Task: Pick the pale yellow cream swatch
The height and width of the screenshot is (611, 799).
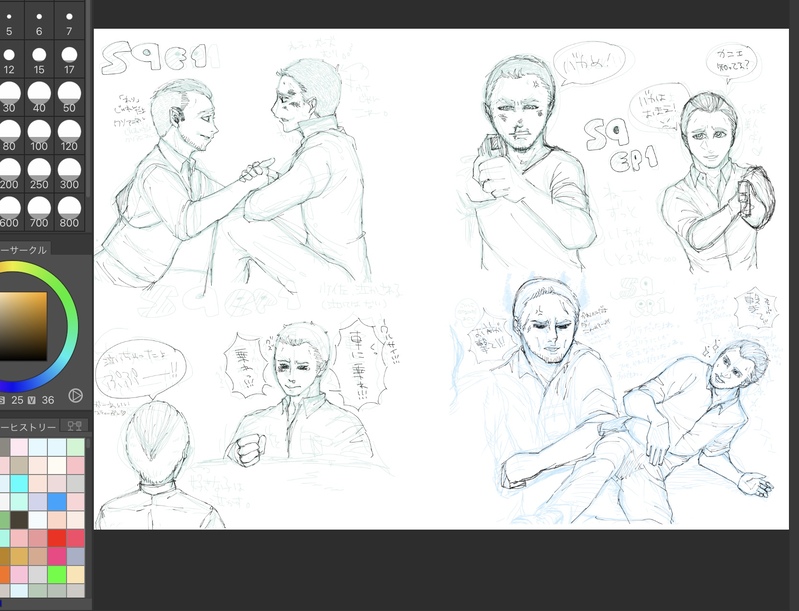Action: (75, 574)
